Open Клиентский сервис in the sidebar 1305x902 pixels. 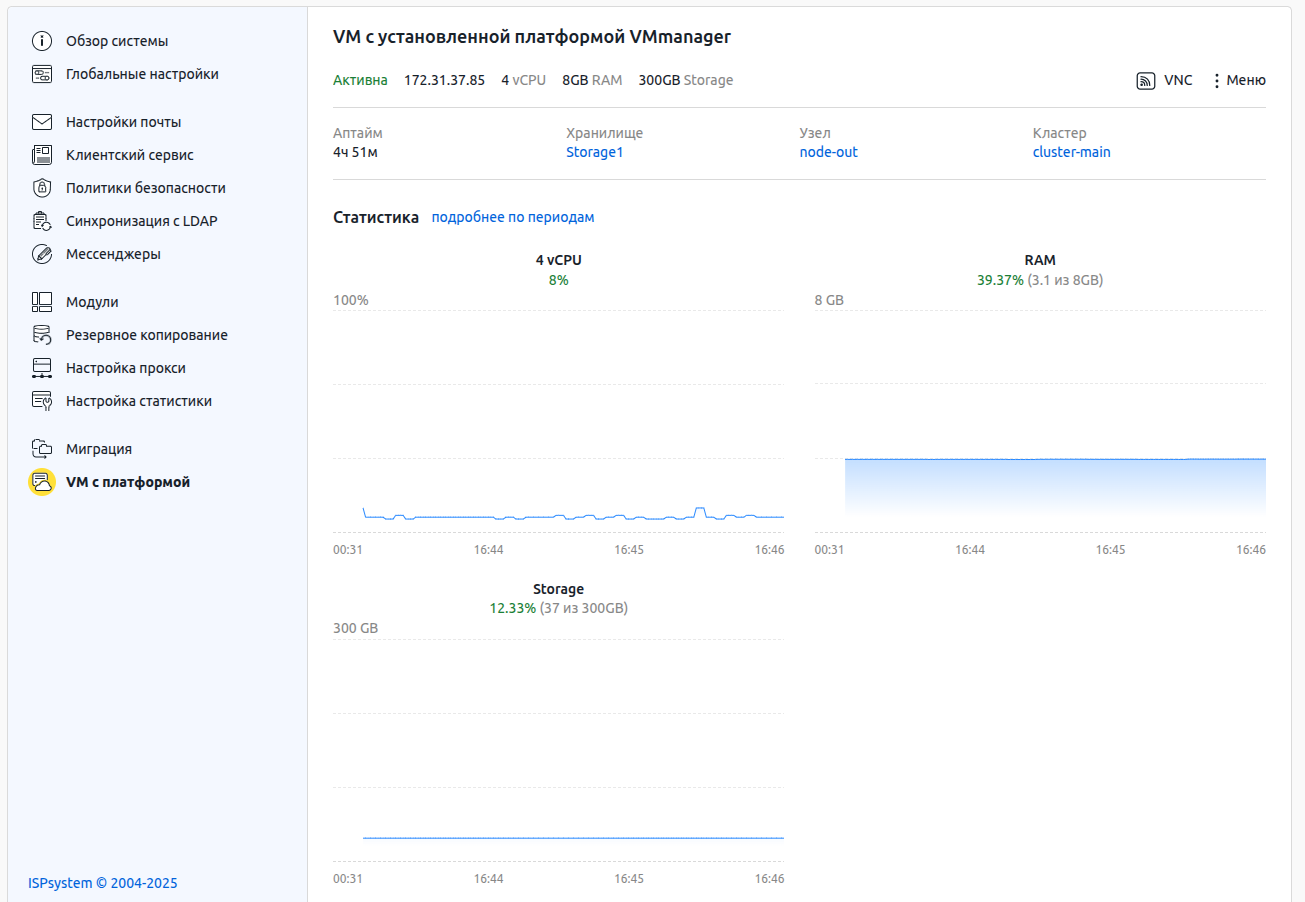[x=129, y=155]
